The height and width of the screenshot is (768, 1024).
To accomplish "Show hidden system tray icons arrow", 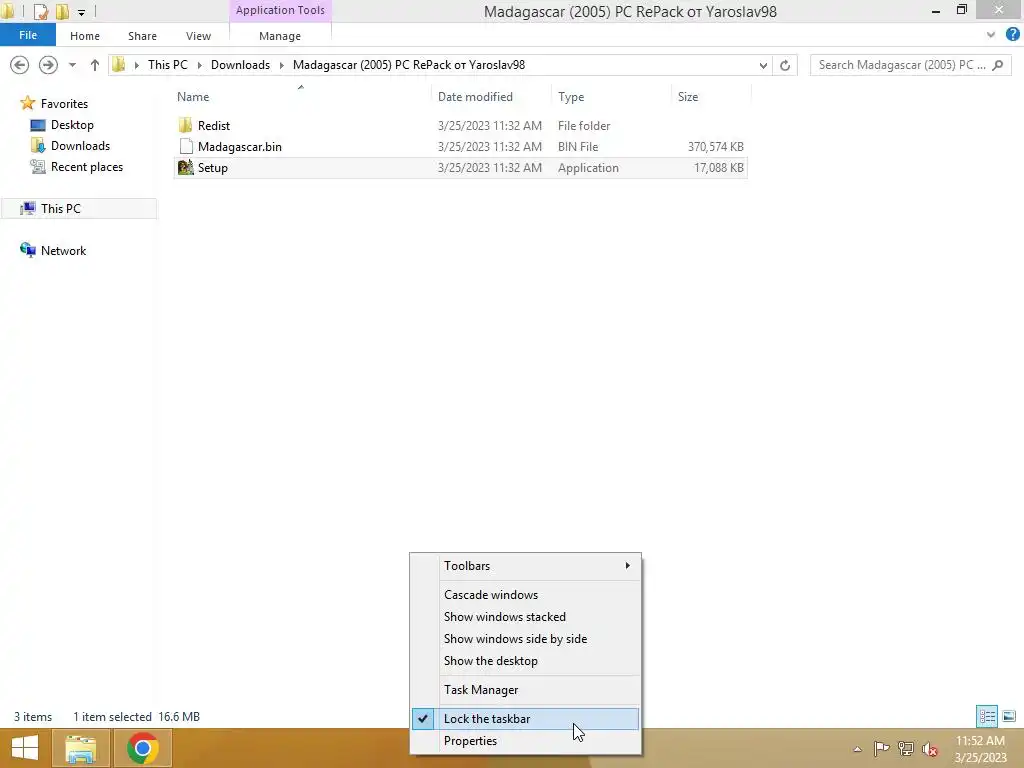I will (x=857, y=749).
